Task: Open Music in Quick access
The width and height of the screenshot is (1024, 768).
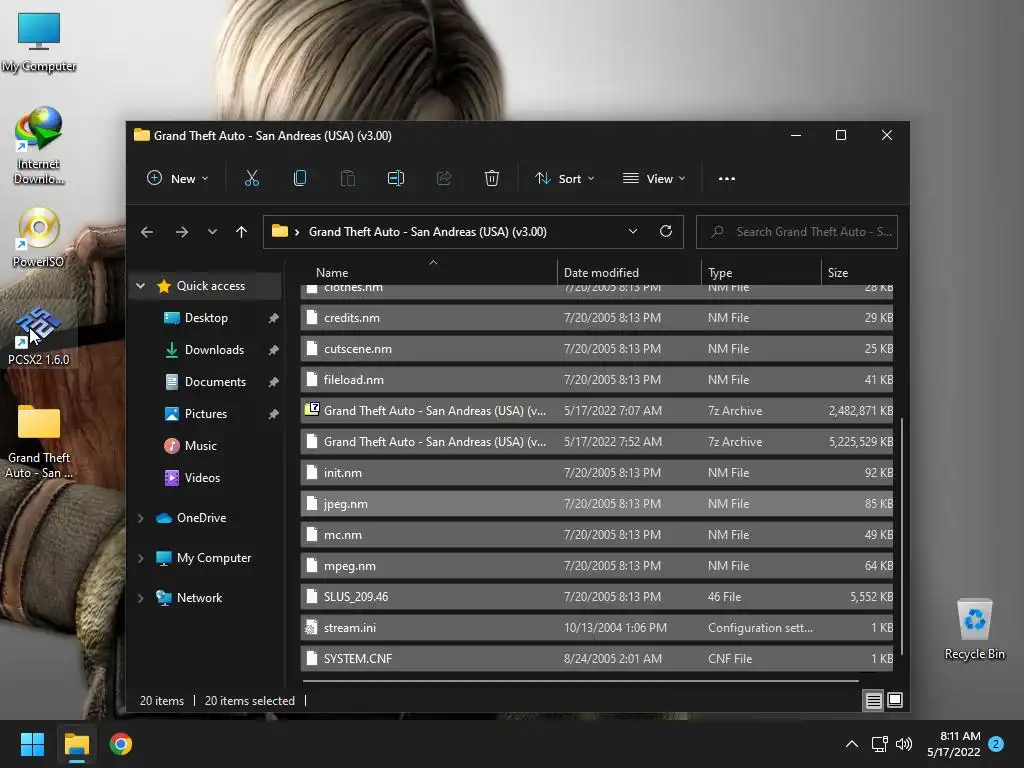Action: click(x=200, y=446)
